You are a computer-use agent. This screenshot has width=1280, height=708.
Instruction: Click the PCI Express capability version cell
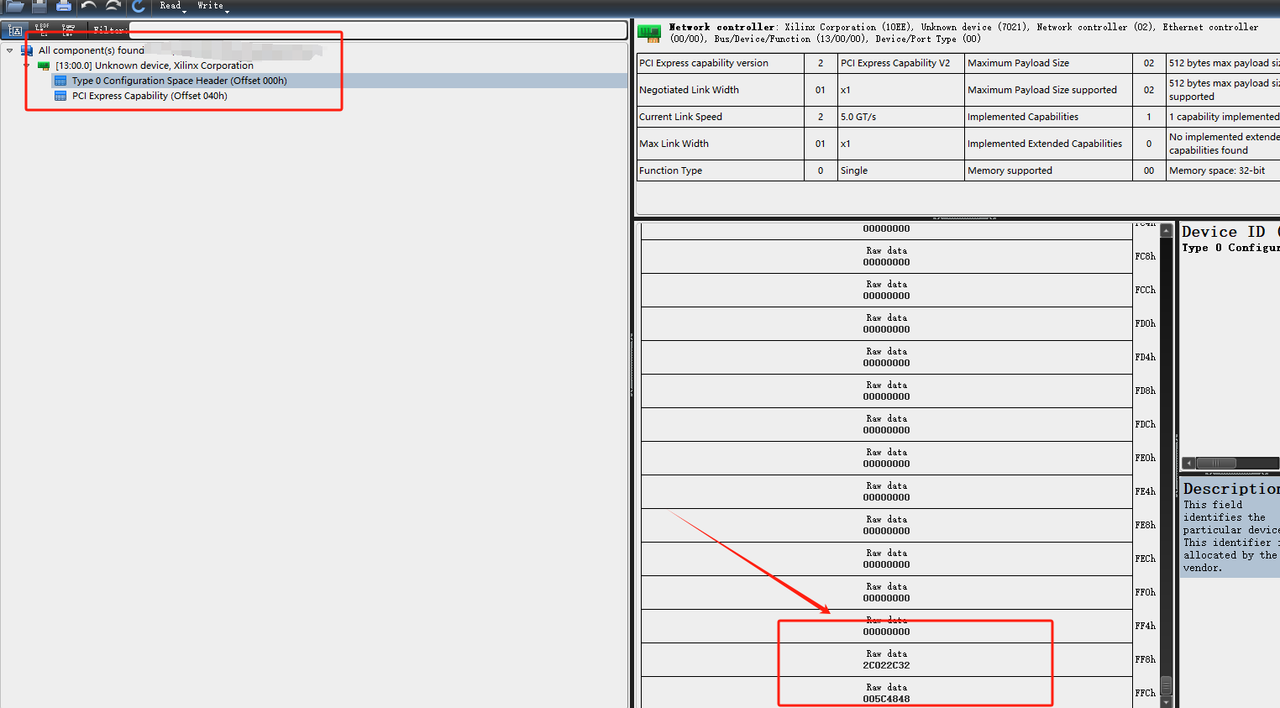pos(720,63)
